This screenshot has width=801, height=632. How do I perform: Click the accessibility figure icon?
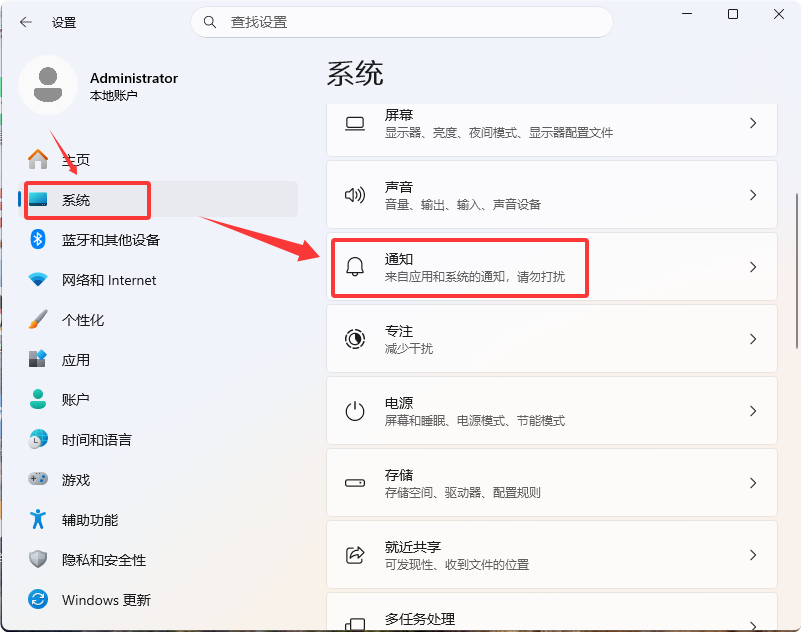pyautogui.click(x=38, y=519)
